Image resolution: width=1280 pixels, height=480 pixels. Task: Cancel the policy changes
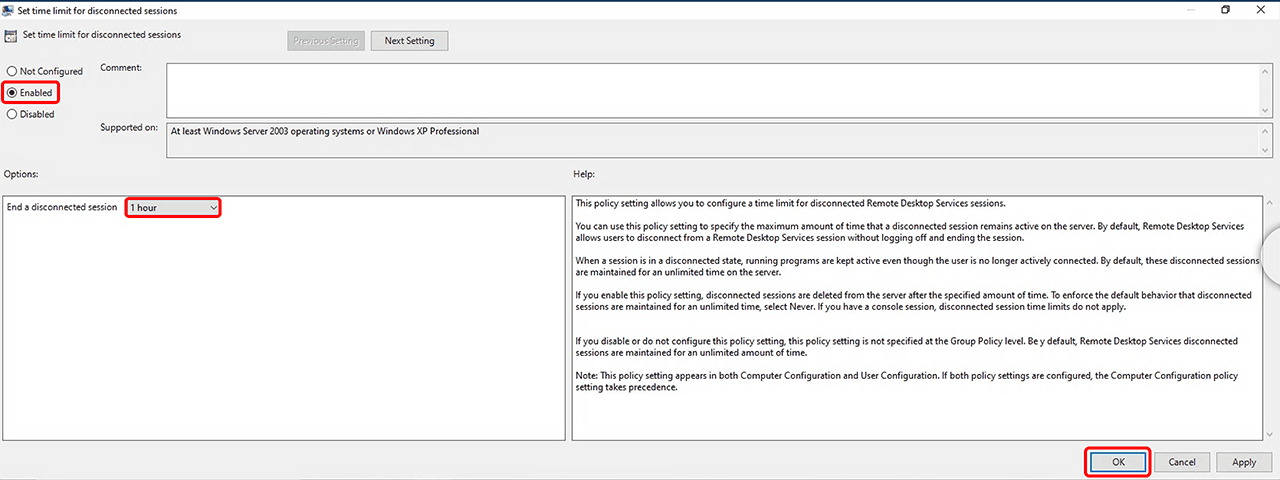point(1182,462)
